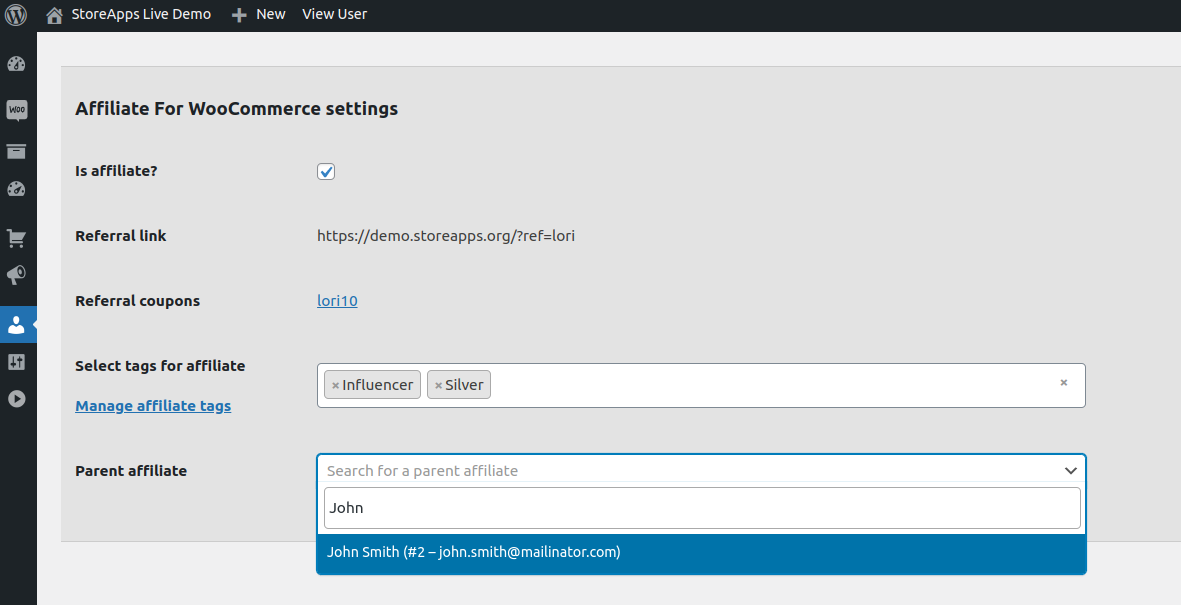1181x605 pixels.
Task: Open the Products menu icon
Action: (x=17, y=151)
